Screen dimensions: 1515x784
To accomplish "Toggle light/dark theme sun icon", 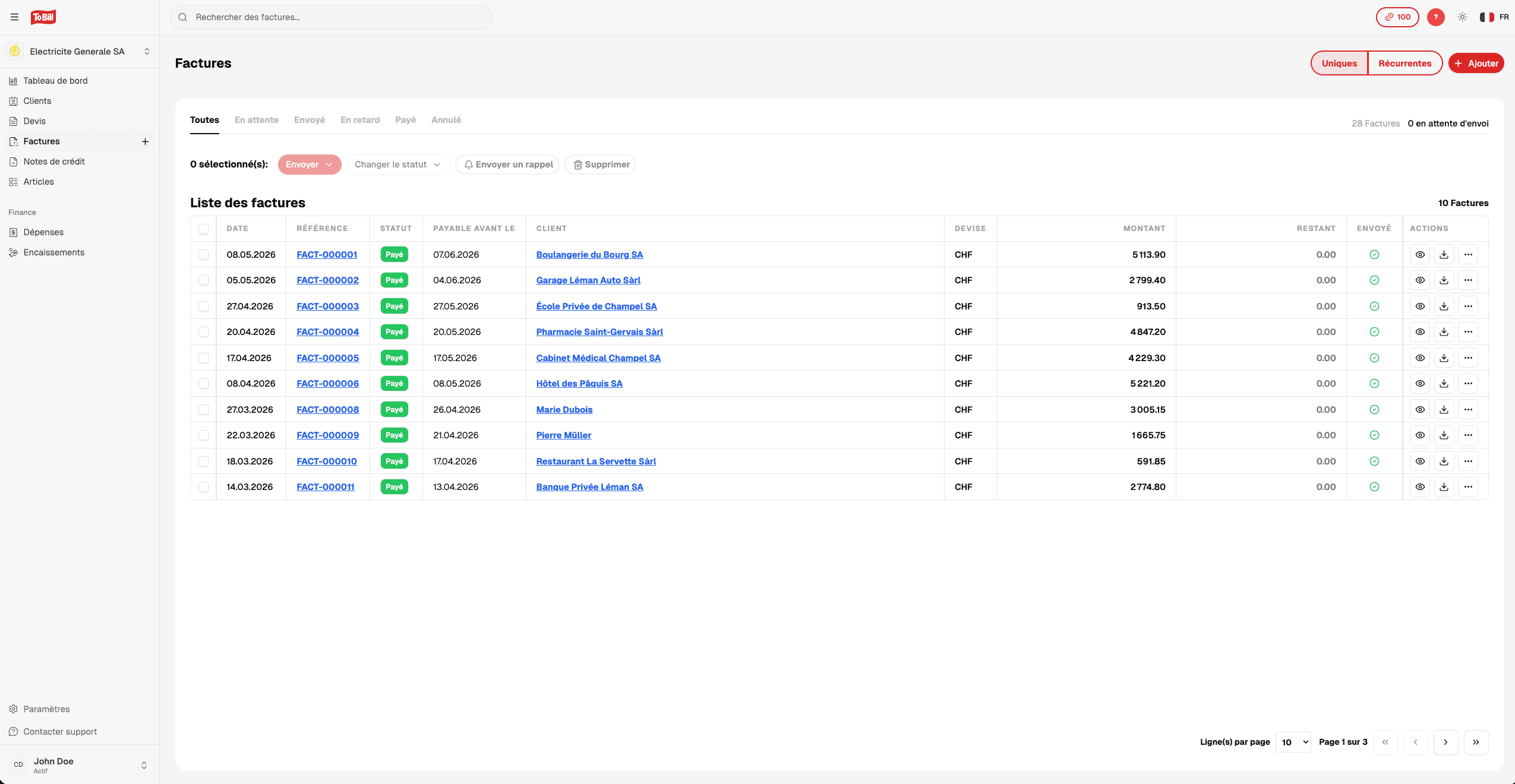I will 1462,17.
